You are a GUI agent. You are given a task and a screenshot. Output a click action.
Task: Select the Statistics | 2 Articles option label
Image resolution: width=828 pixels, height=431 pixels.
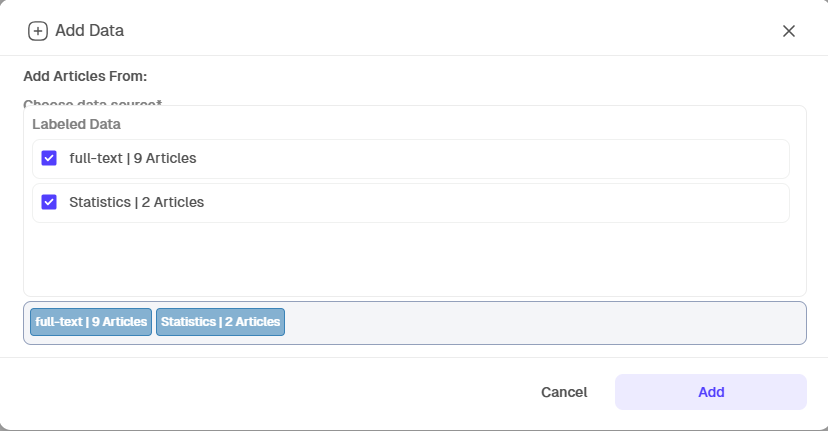point(136,202)
